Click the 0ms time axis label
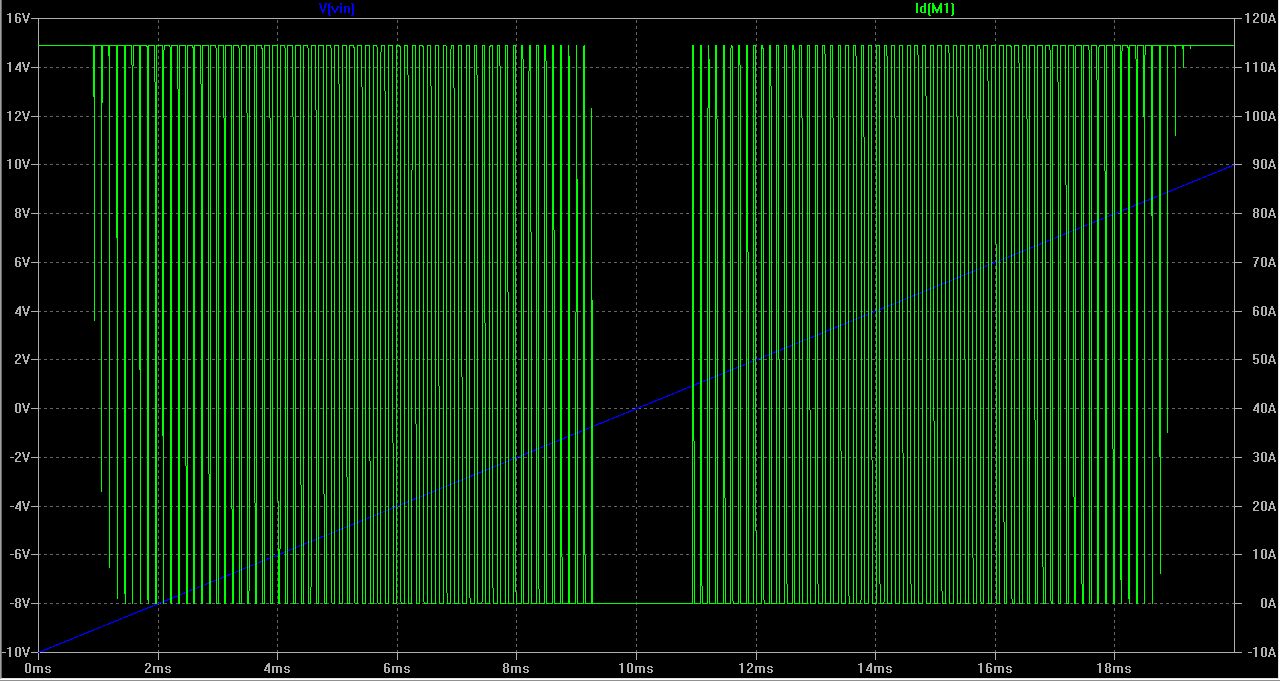The image size is (1280, 682). coord(37,668)
